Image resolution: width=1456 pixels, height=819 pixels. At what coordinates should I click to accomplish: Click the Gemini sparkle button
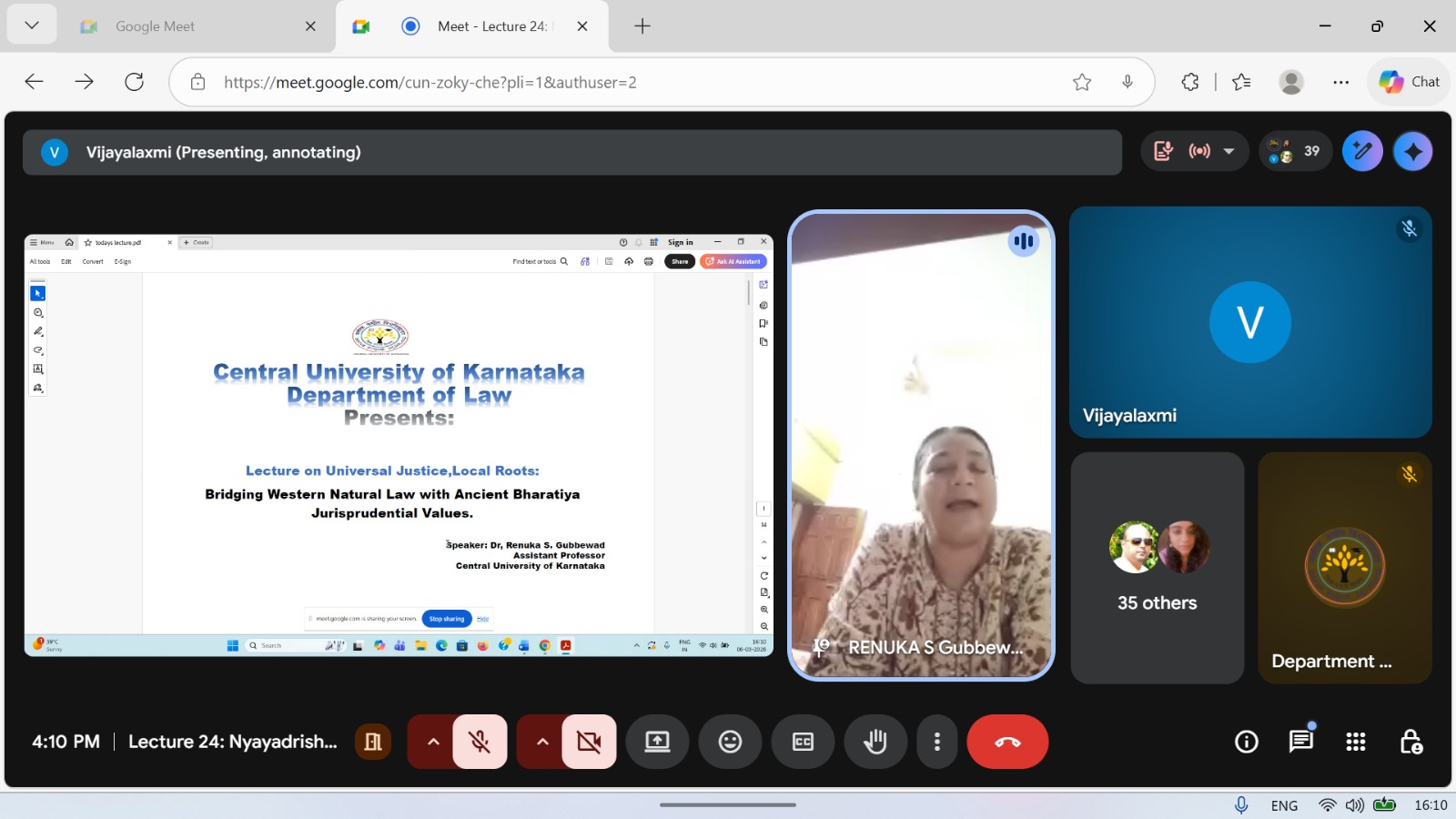1412,152
